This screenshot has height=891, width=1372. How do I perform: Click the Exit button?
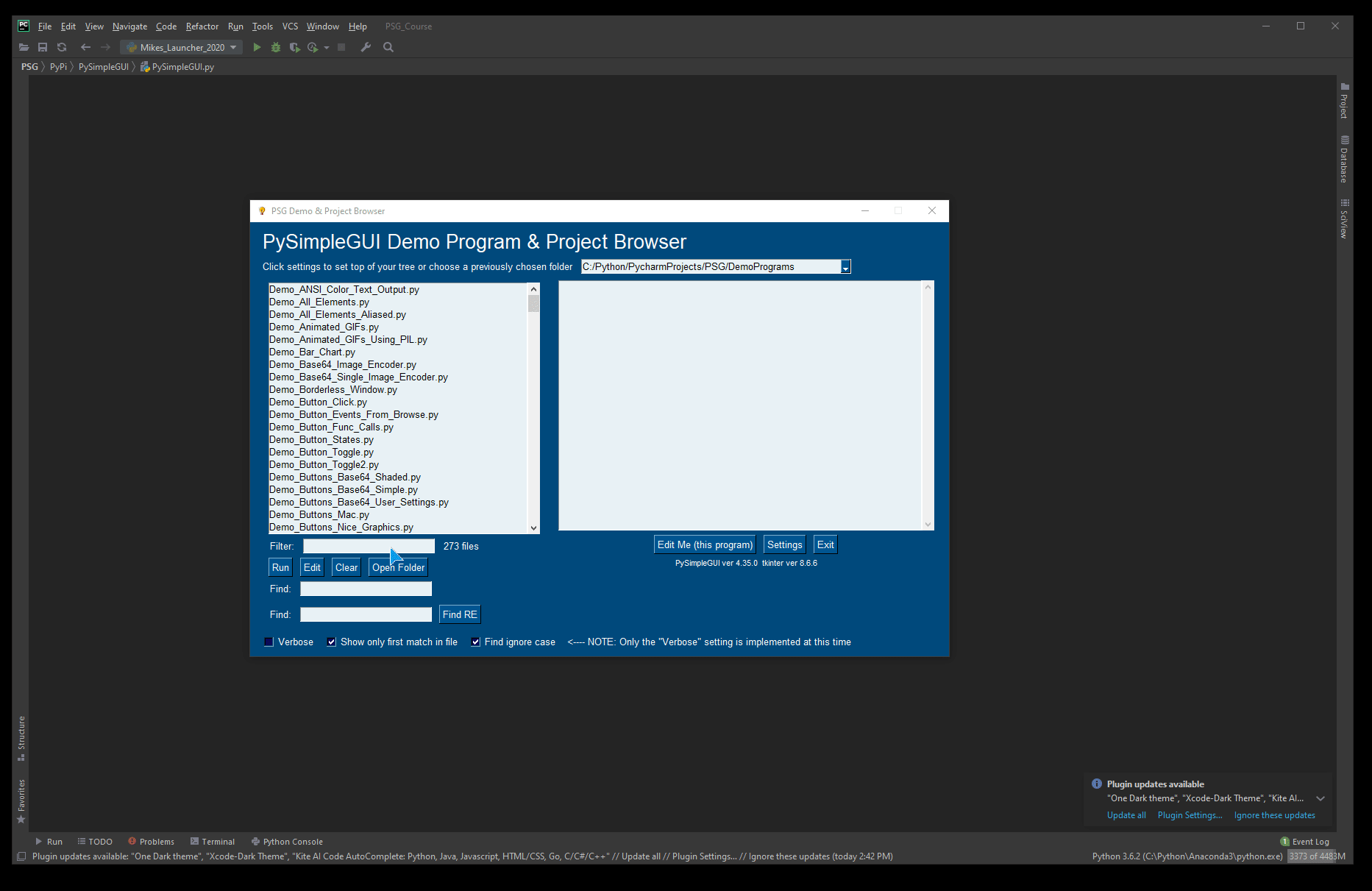pyautogui.click(x=825, y=545)
